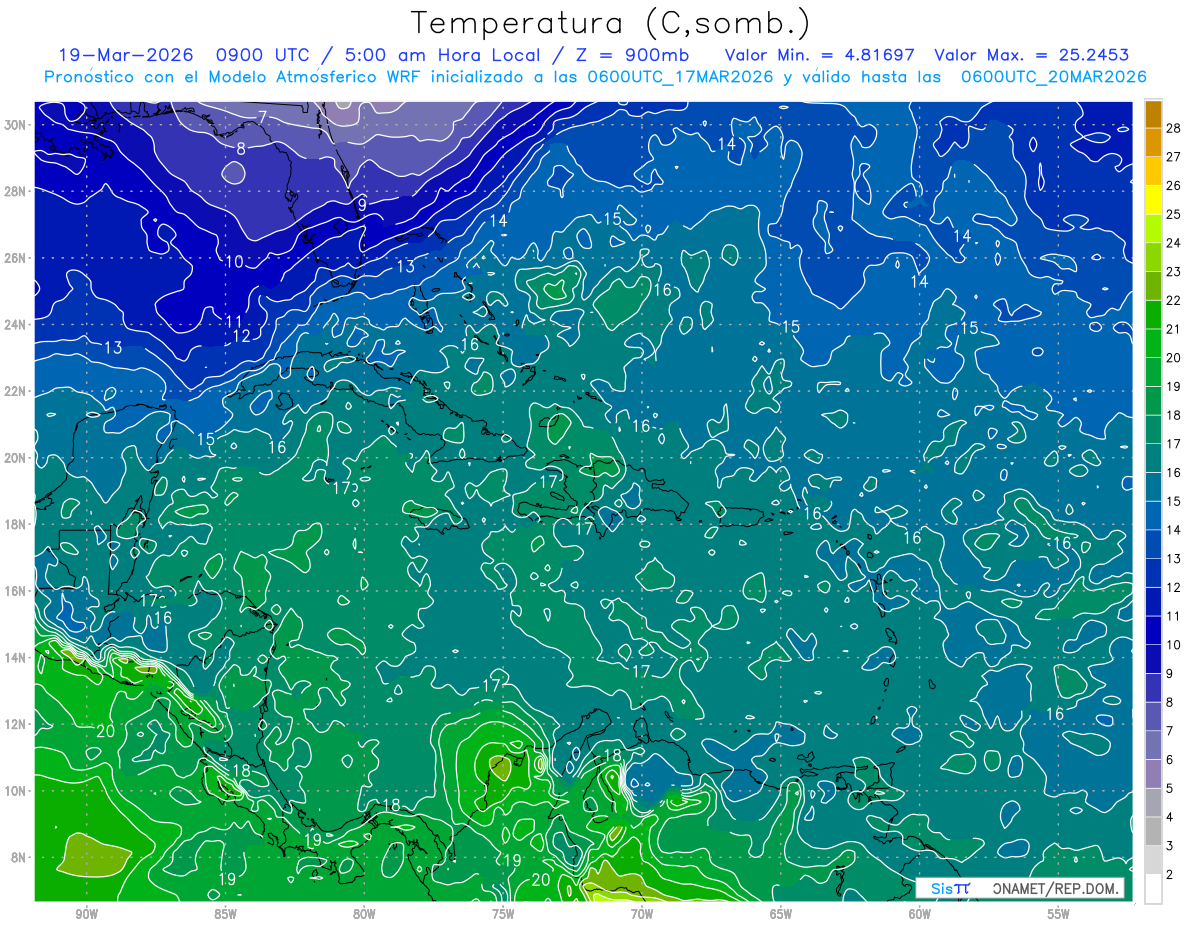Click the contour label 7 on the map
Screen dimensions: 1200x927
(262, 117)
